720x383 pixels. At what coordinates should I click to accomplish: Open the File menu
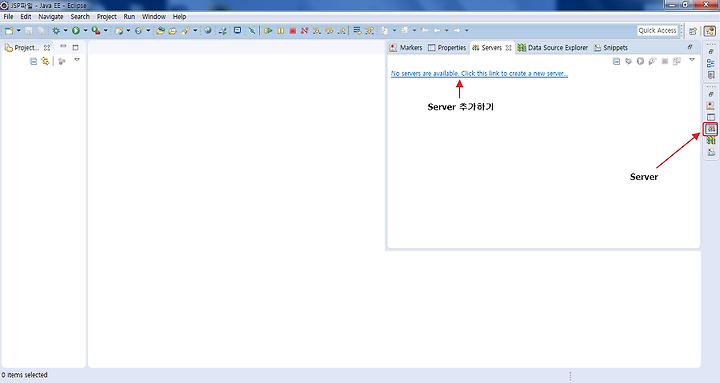(8, 17)
